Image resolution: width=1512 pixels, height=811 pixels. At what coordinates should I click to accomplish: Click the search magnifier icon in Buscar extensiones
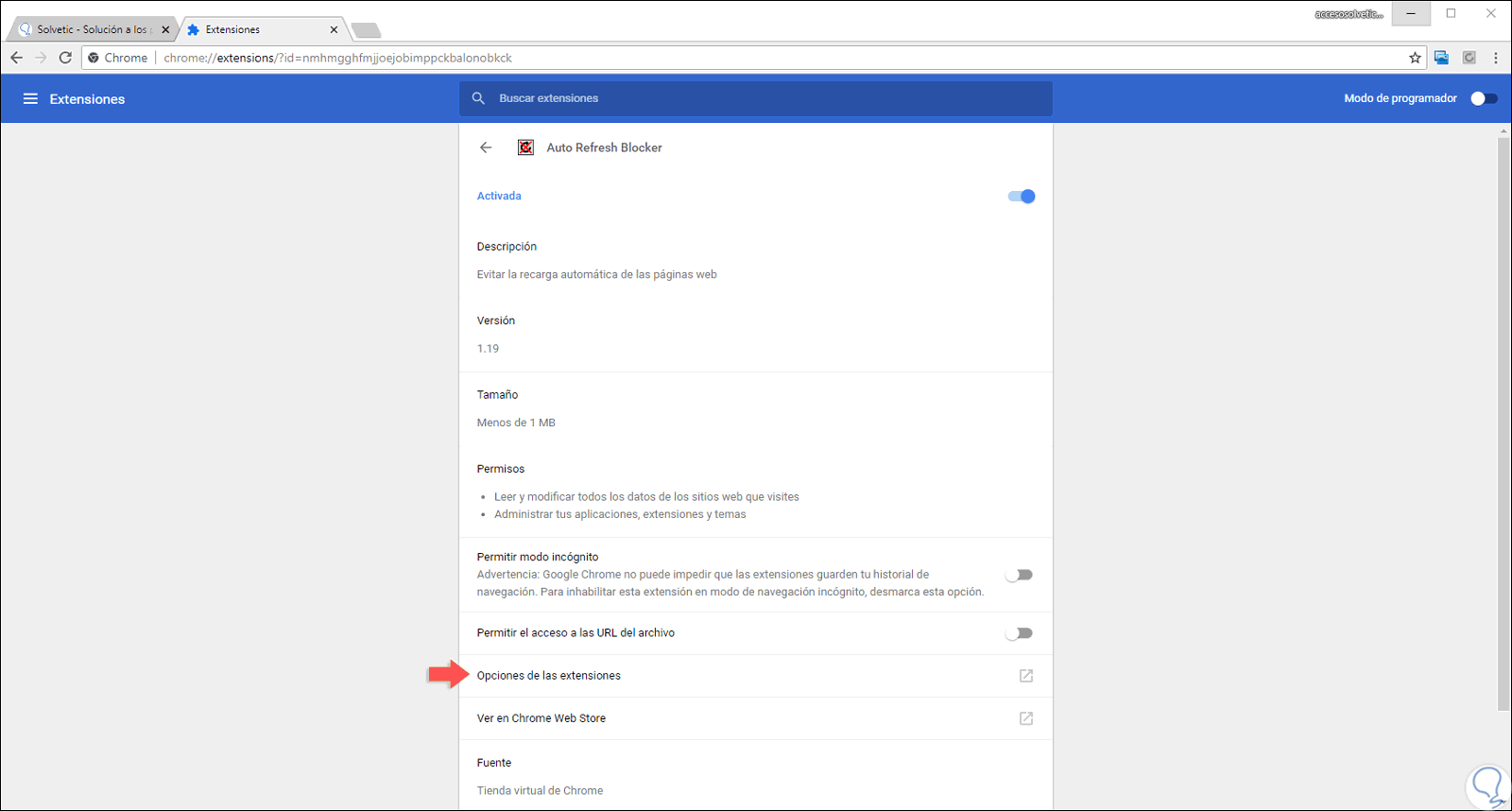tap(478, 98)
